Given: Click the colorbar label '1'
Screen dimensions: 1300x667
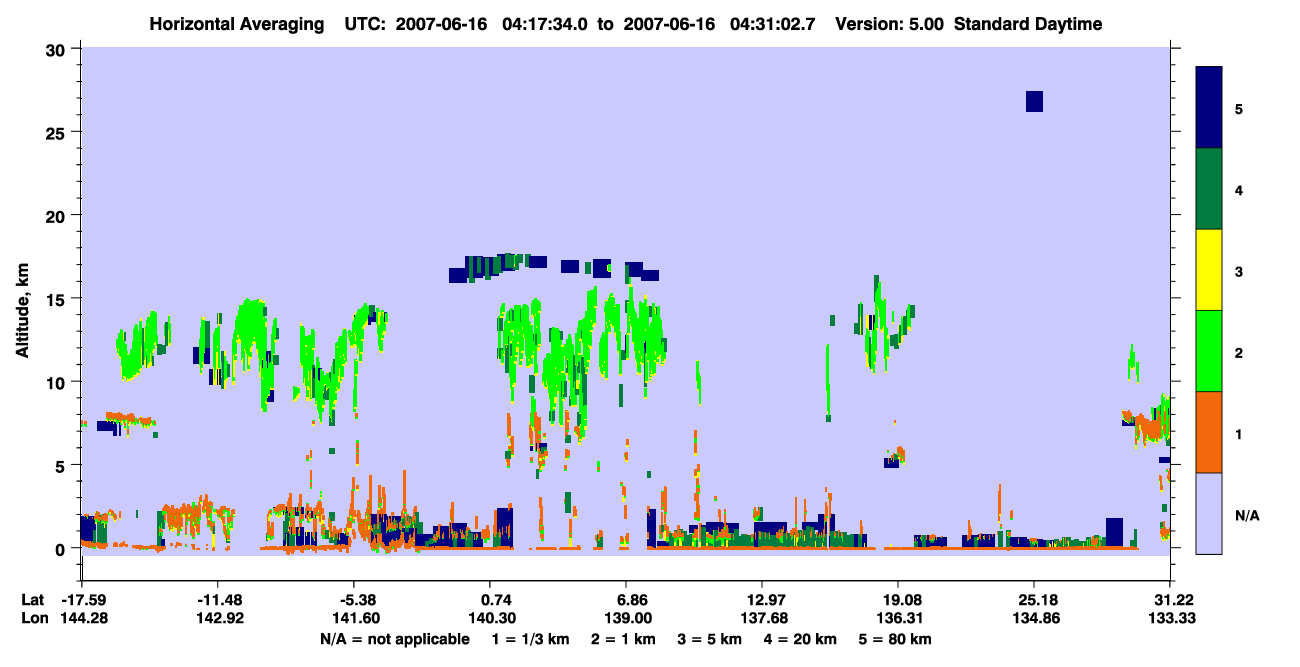Looking at the screenshot, I should point(1239,434).
